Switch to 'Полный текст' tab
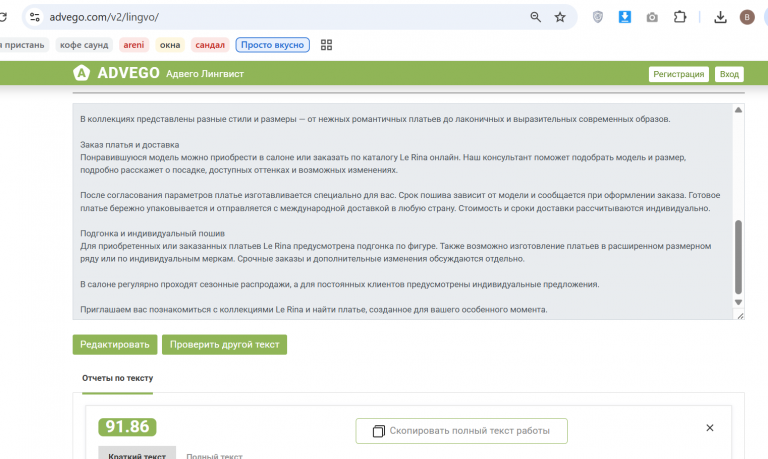Image resolution: width=768 pixels, height=459 pixels. pos(214,456)
